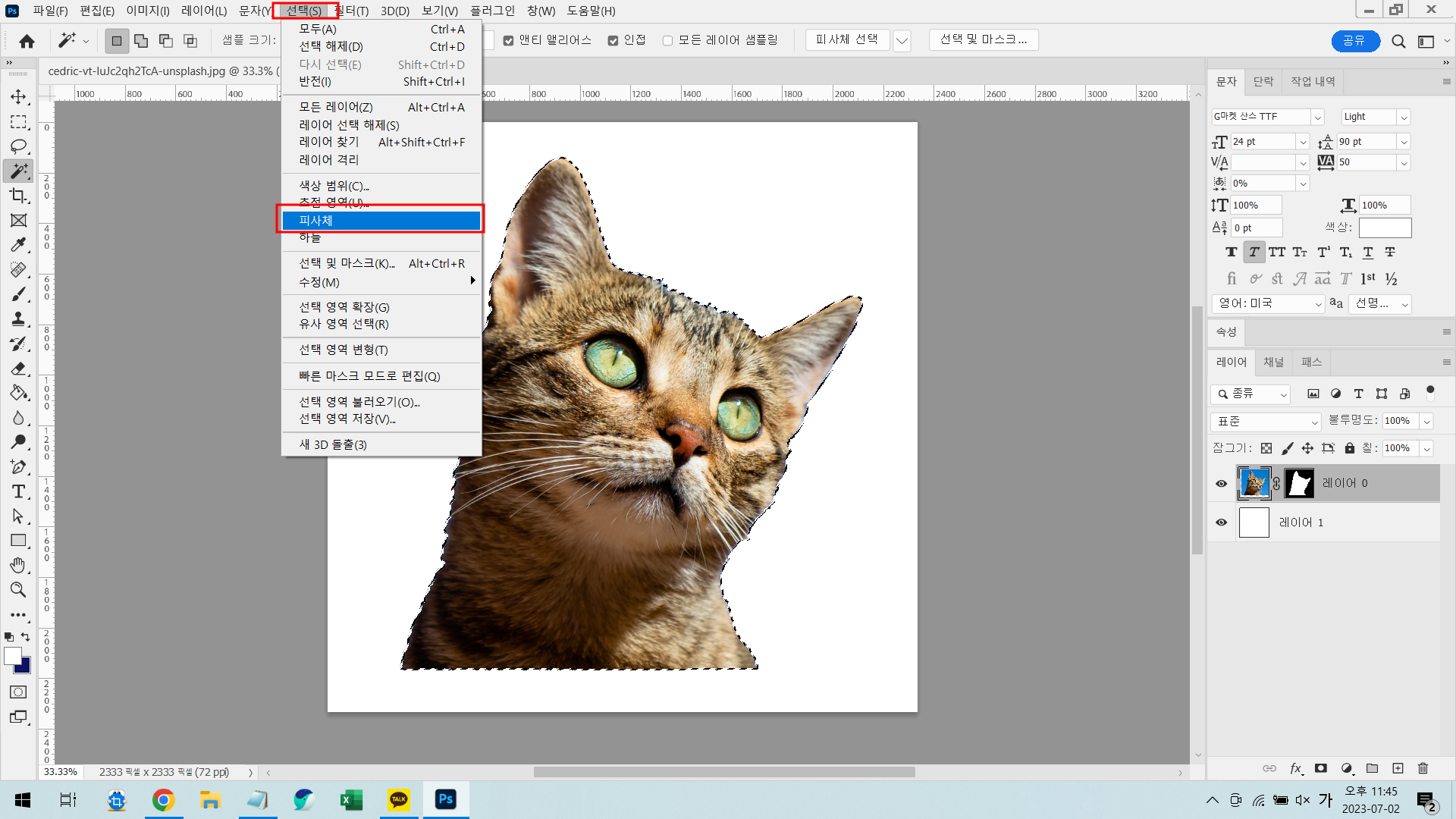Select the Horizontal Type tool
Screen dimensions: 1456x819
pyautogui.click(x=18, y=491)
